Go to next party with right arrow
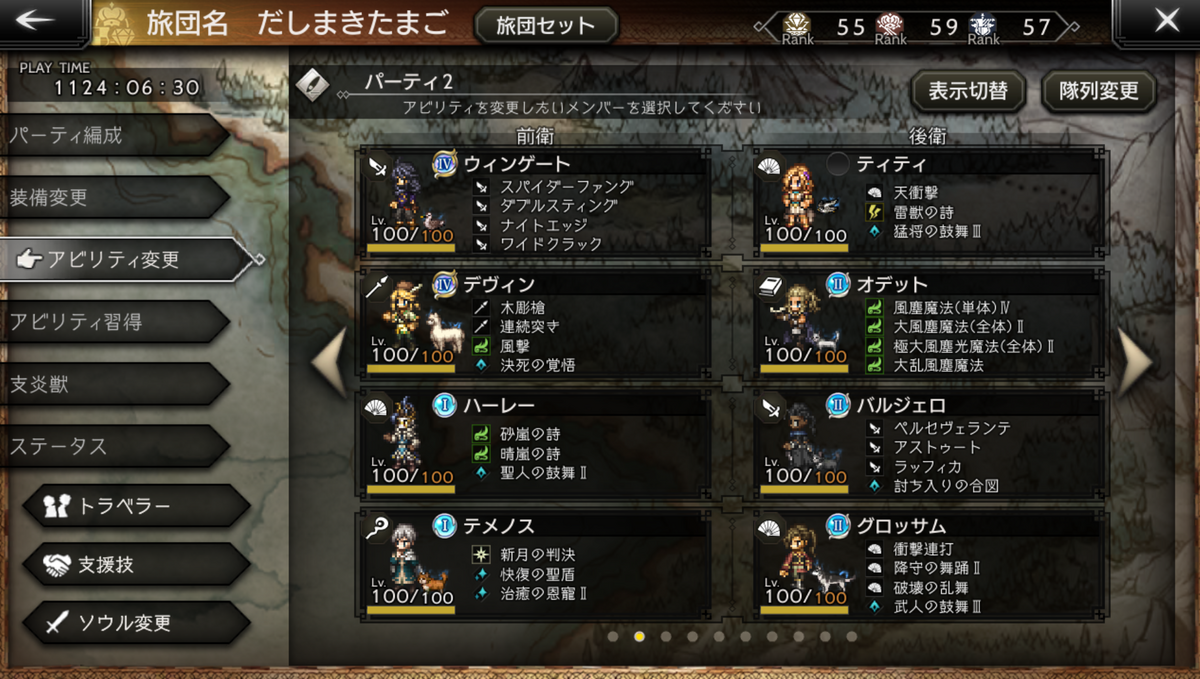 [x=1136, y=363]
